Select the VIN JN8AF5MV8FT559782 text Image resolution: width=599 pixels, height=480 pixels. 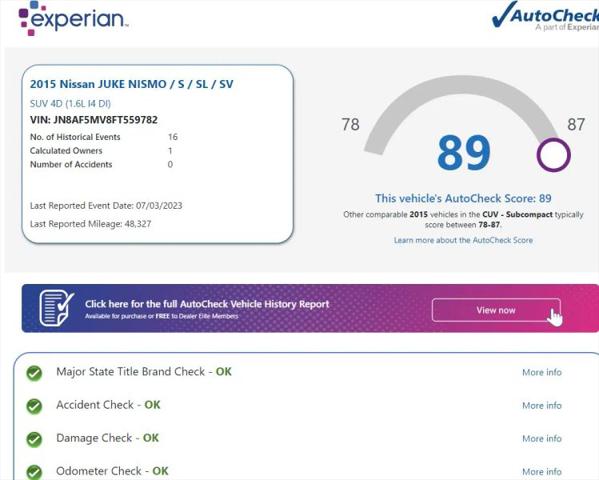tap(94, 120)
